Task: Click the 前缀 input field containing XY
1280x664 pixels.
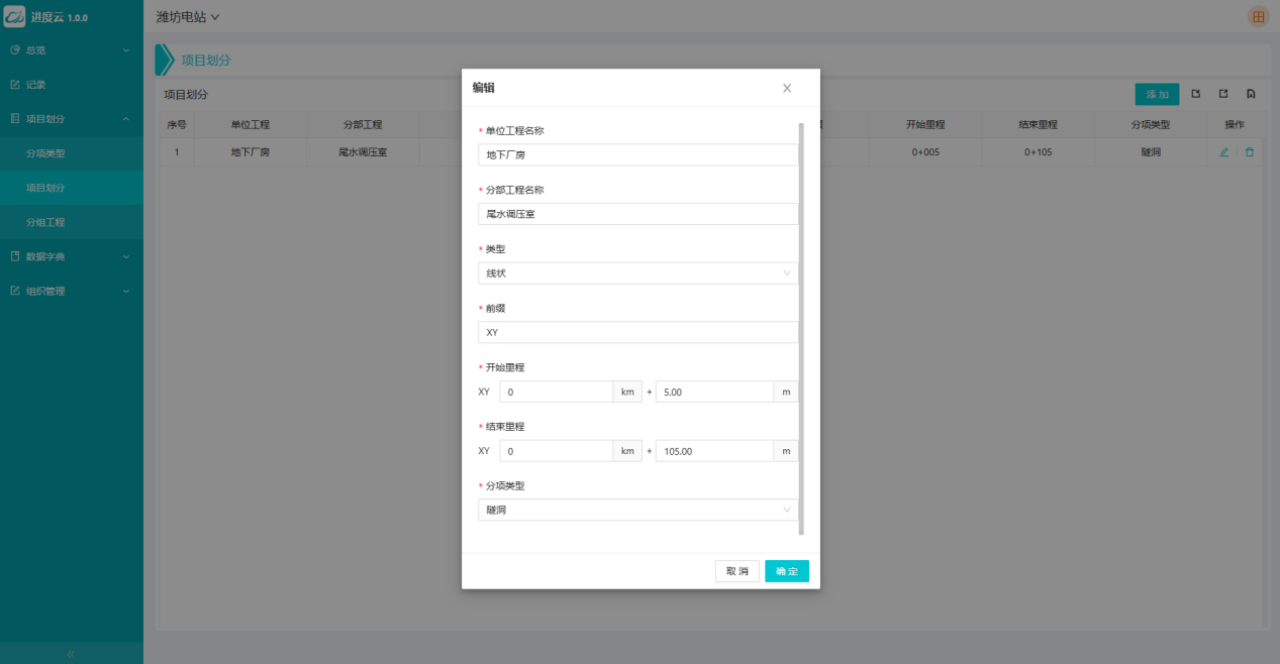Action: 638,332
